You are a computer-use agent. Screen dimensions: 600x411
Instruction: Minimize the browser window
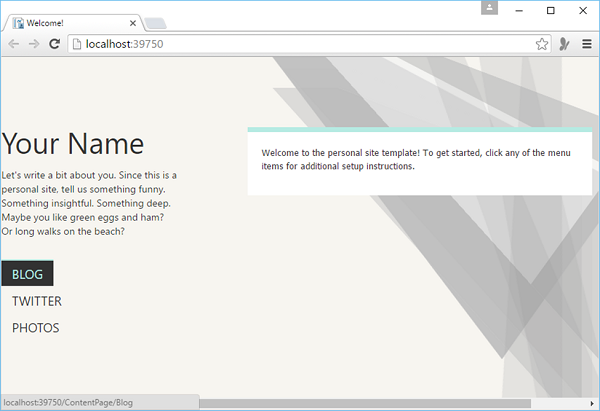coord(518,10)
